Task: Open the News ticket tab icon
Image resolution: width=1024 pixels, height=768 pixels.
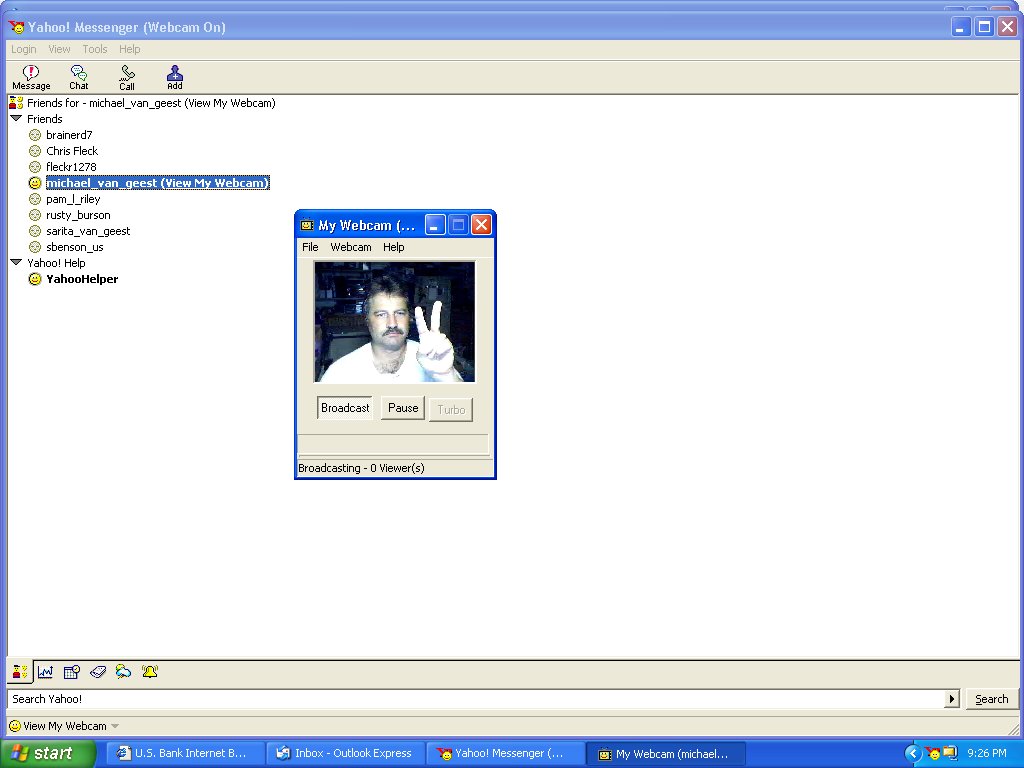Action: click(98, 671)
